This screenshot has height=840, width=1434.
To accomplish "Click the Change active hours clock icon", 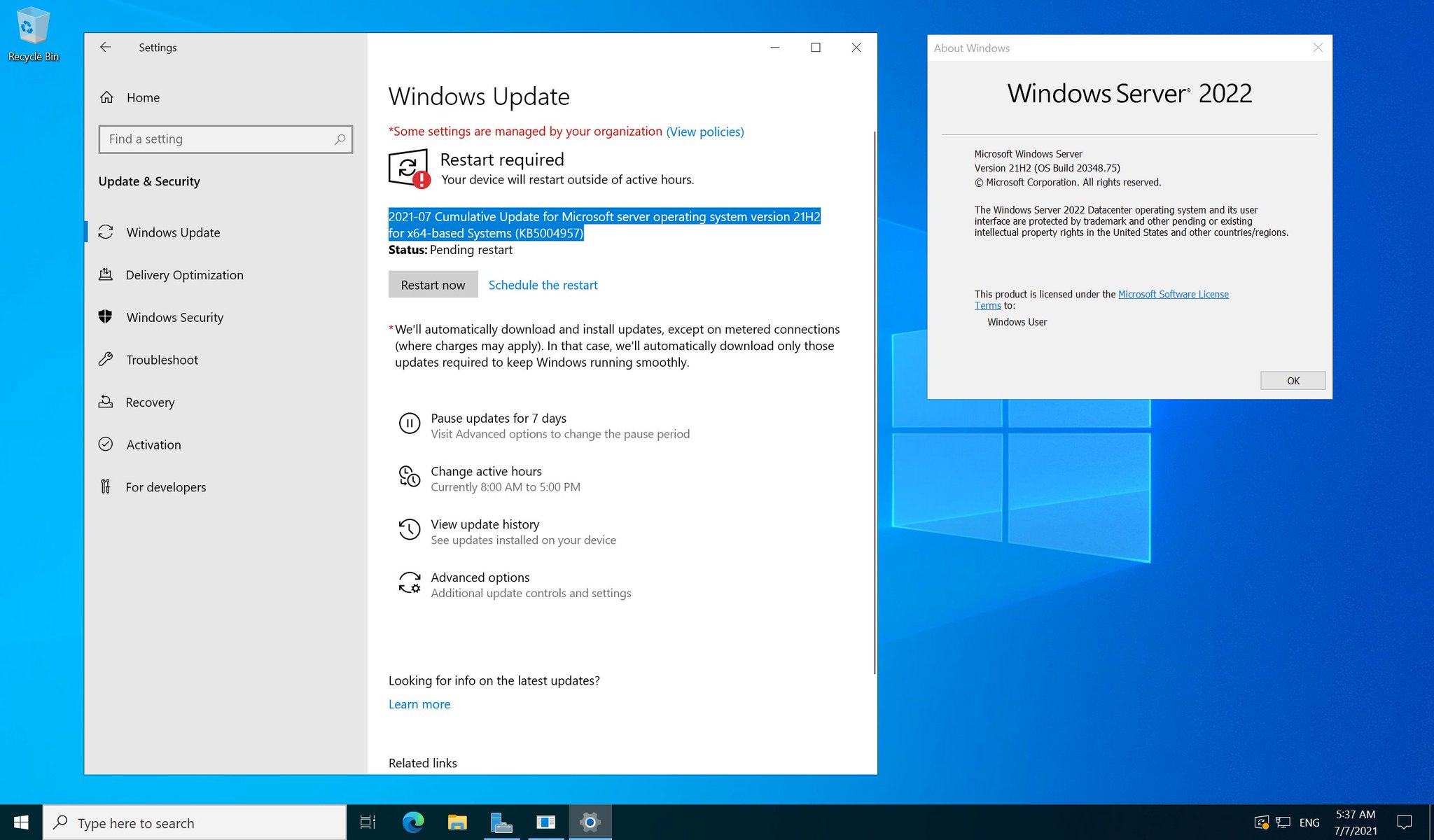I will point(410,476).
